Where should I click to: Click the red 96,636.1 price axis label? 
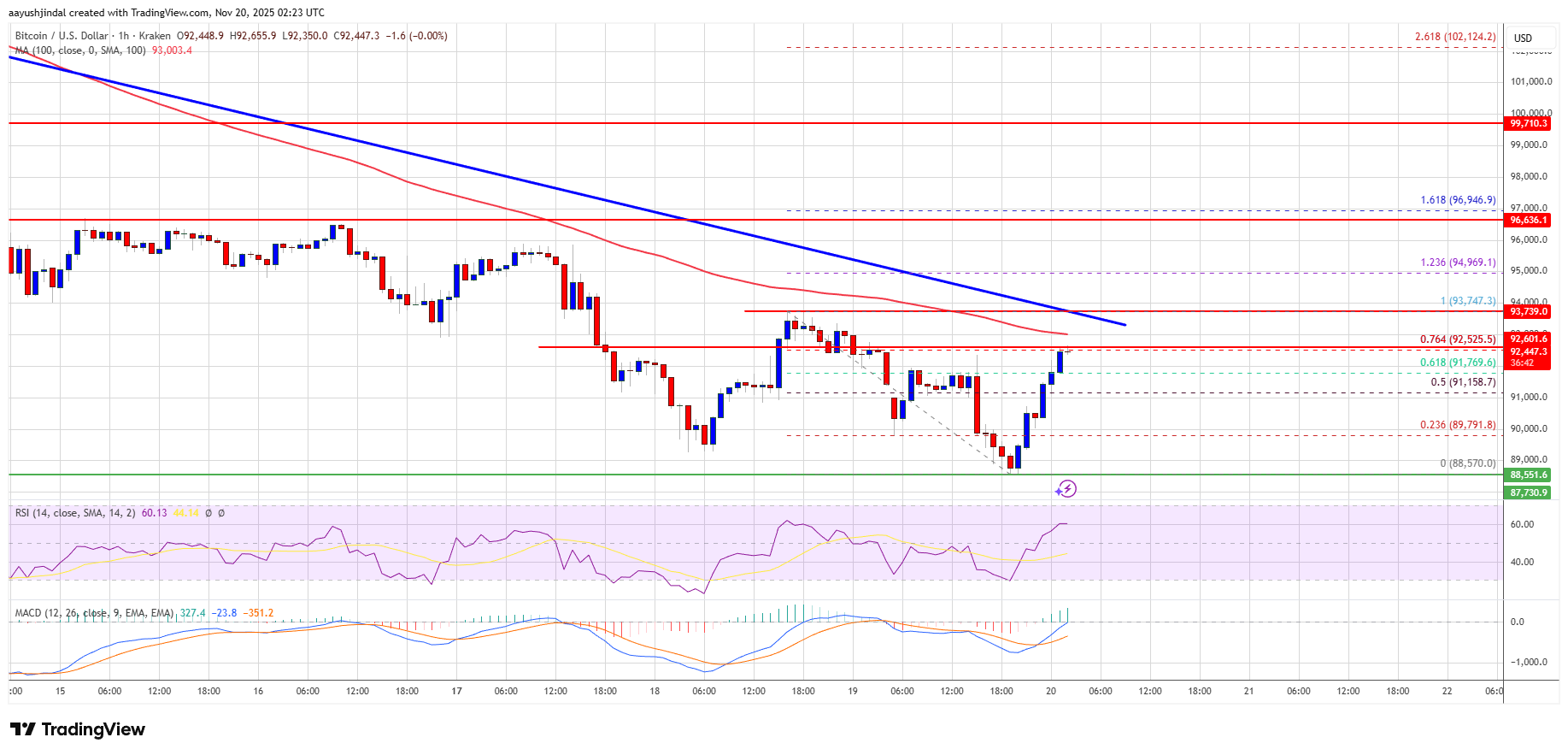point(1528,221)
